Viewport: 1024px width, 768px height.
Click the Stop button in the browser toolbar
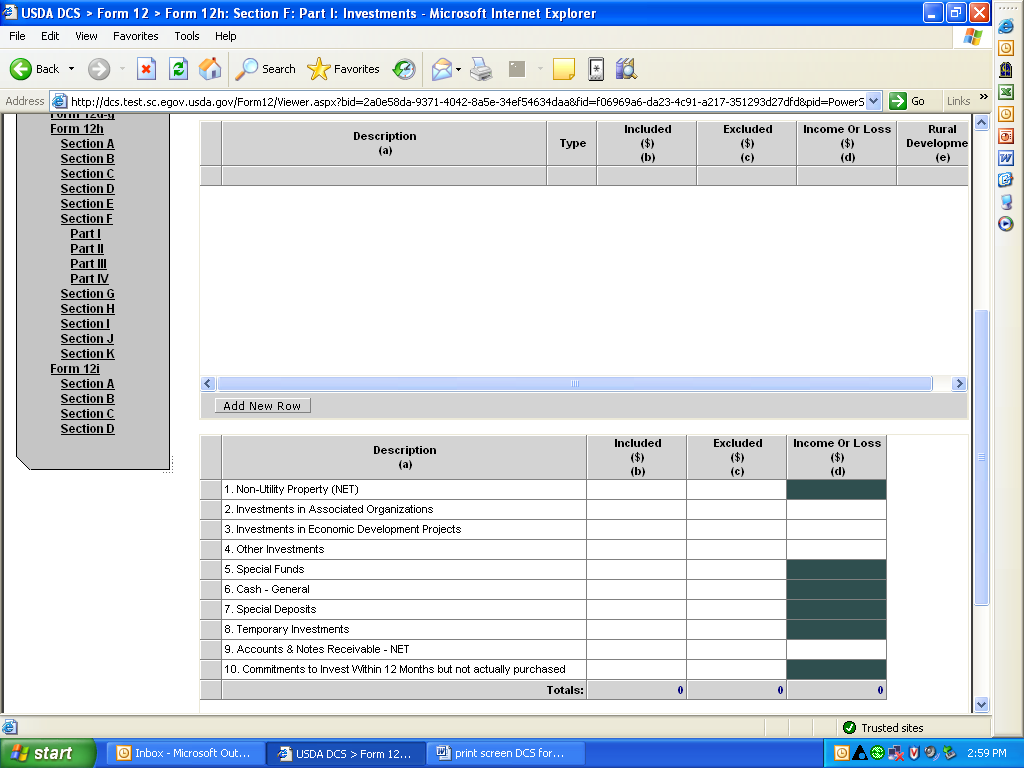pos(146,69)
